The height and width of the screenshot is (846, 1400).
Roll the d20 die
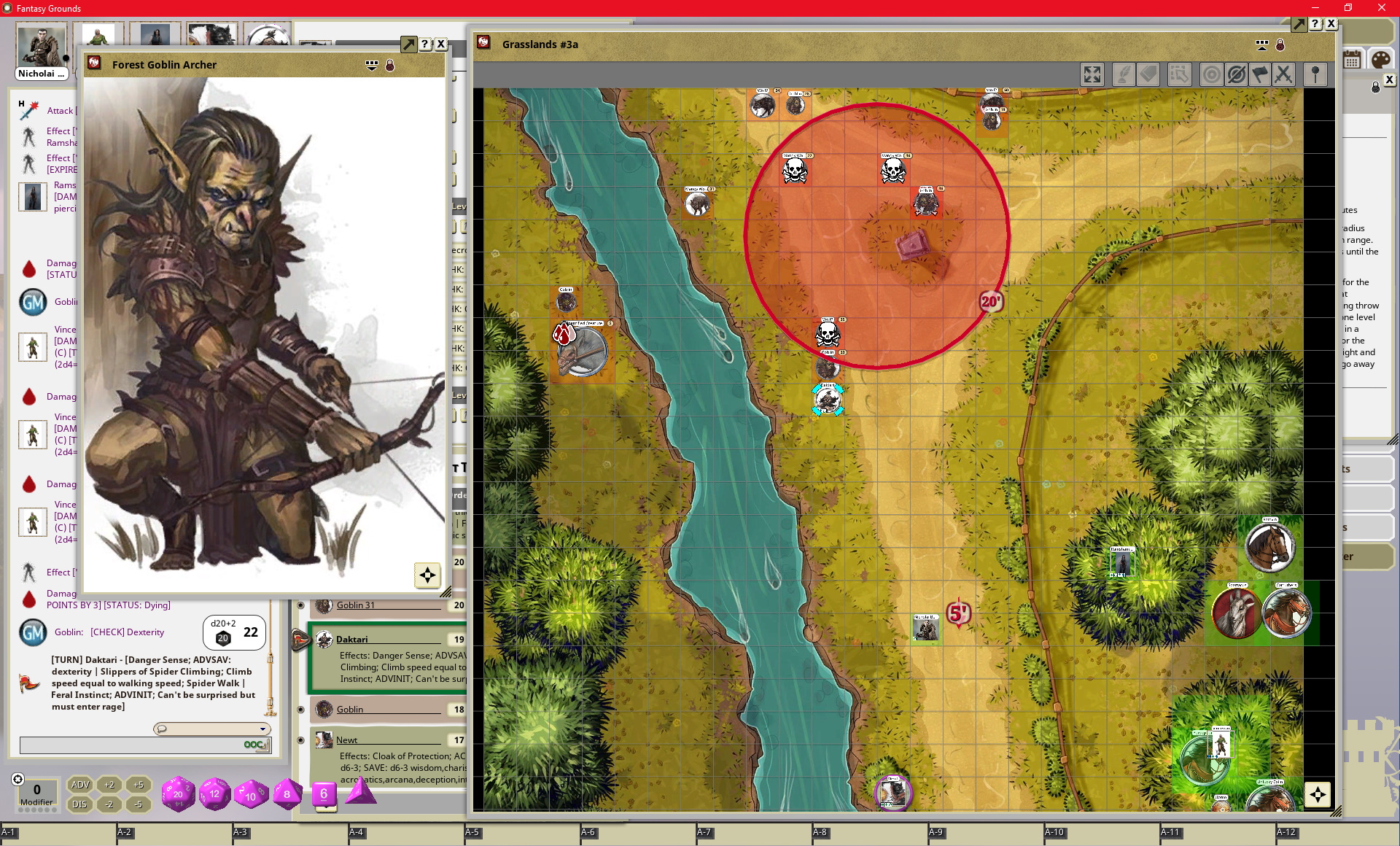click(x=178, y=793)
